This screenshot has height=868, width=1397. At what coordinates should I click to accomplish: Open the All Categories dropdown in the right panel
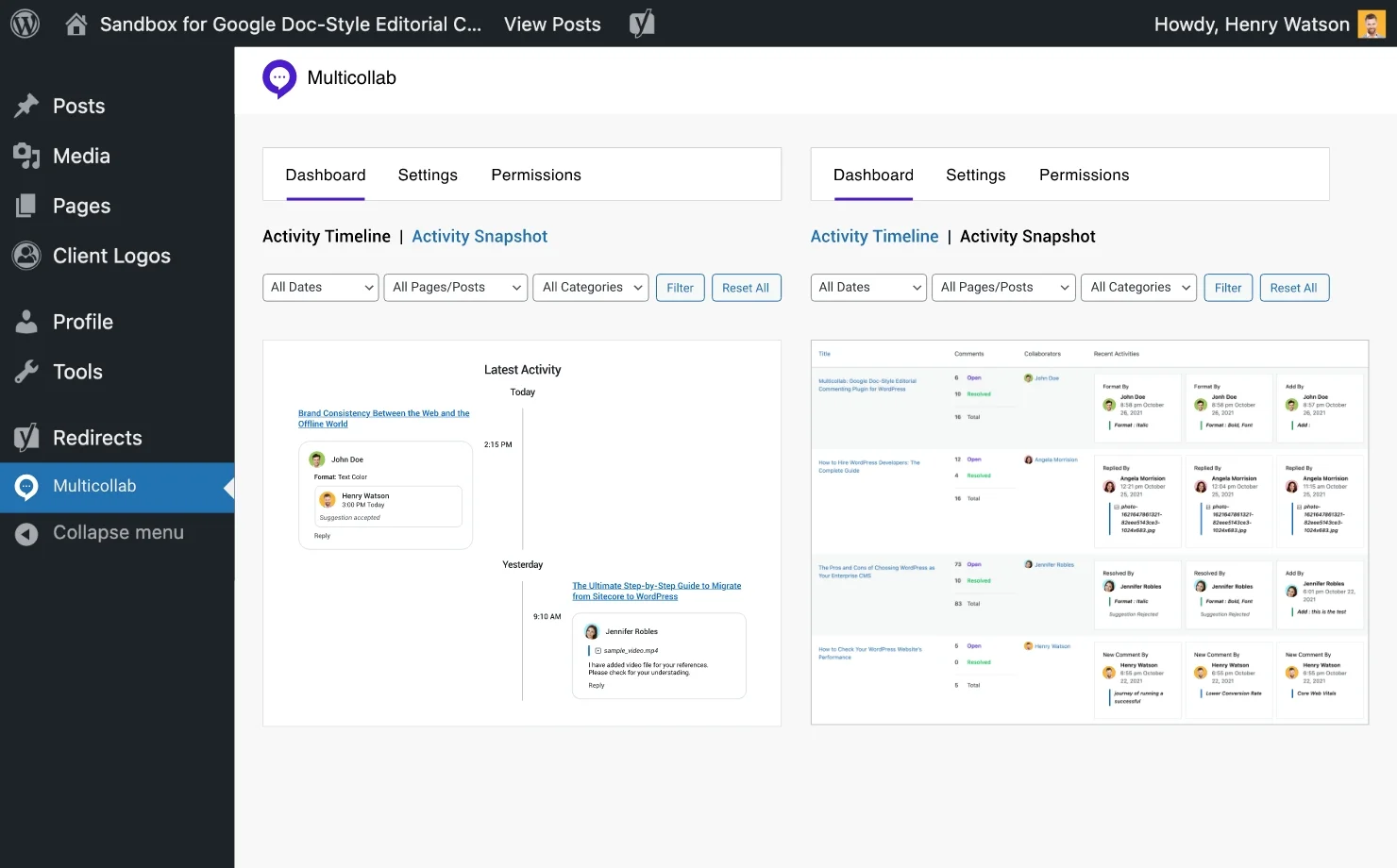pos(1139,288)
